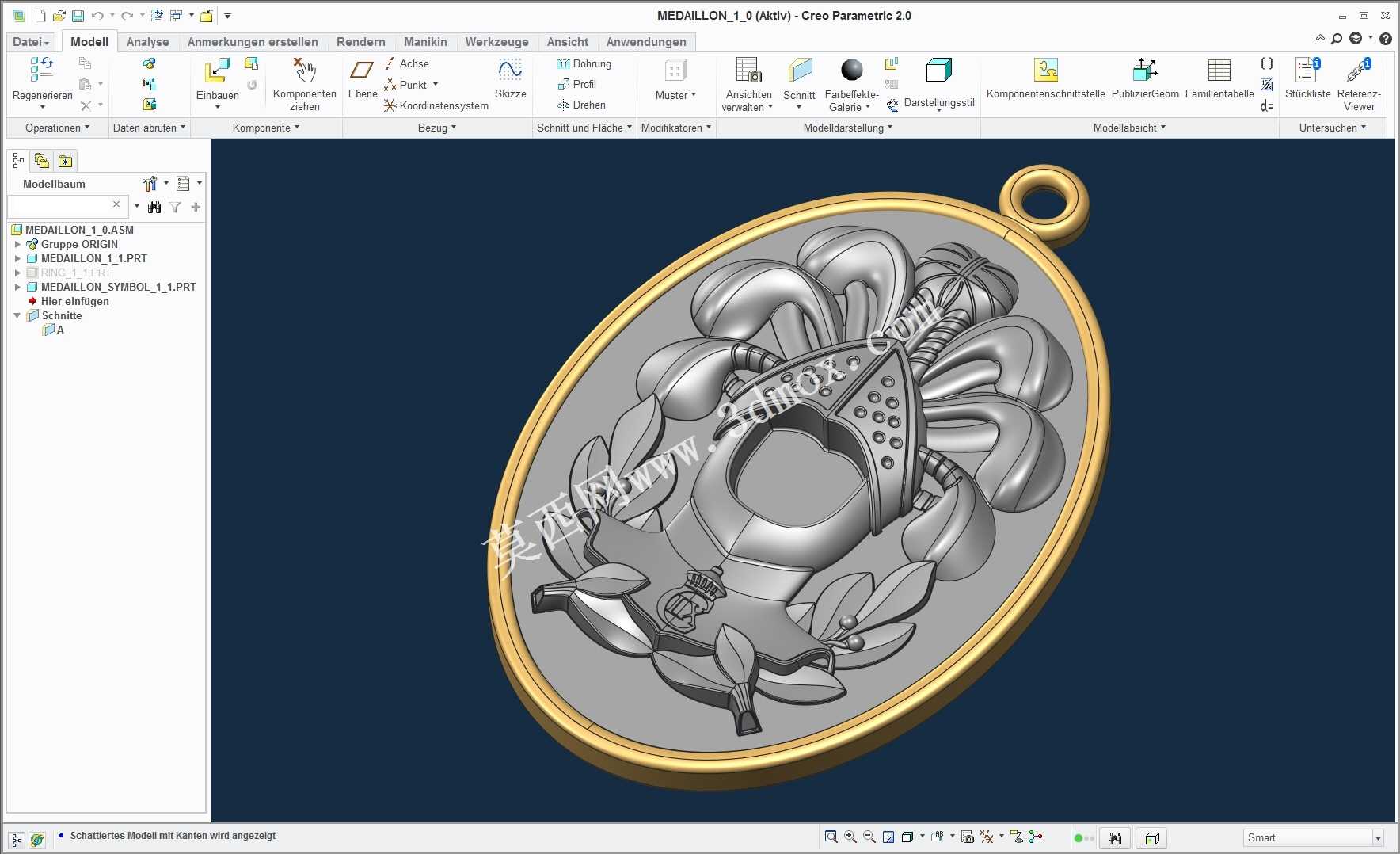This screenshot has width=1400, height=854.
Task: Expand the Modelldarstellung group dropdown
Action: click(x=847, y=128)
